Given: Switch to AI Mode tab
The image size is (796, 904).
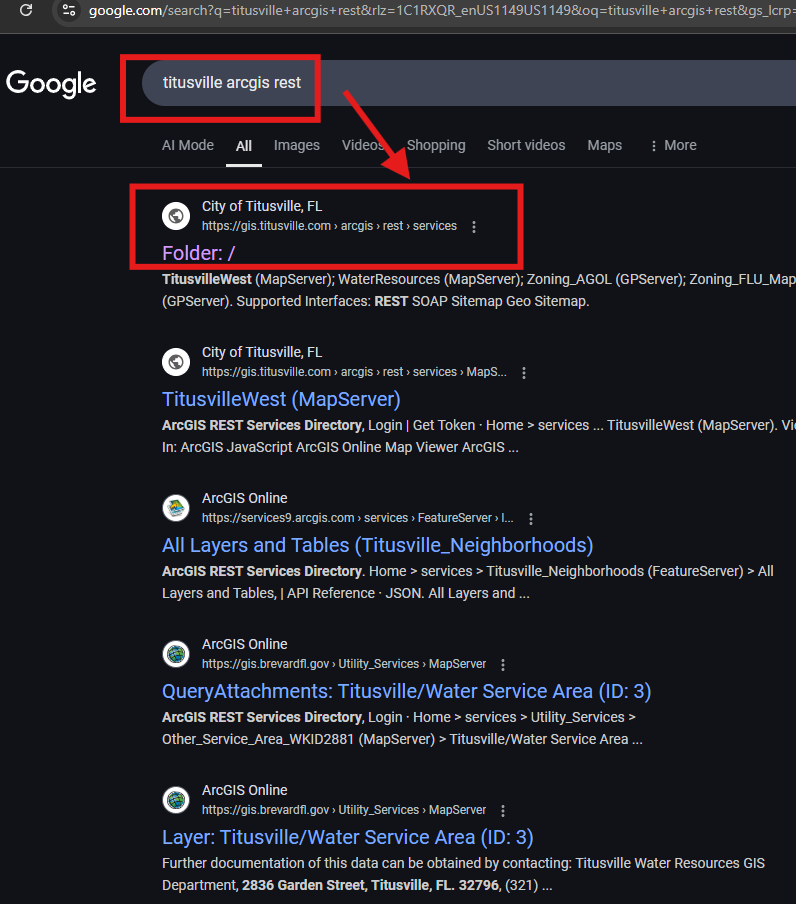Looking at the screenshot, I should pos(188,145).
